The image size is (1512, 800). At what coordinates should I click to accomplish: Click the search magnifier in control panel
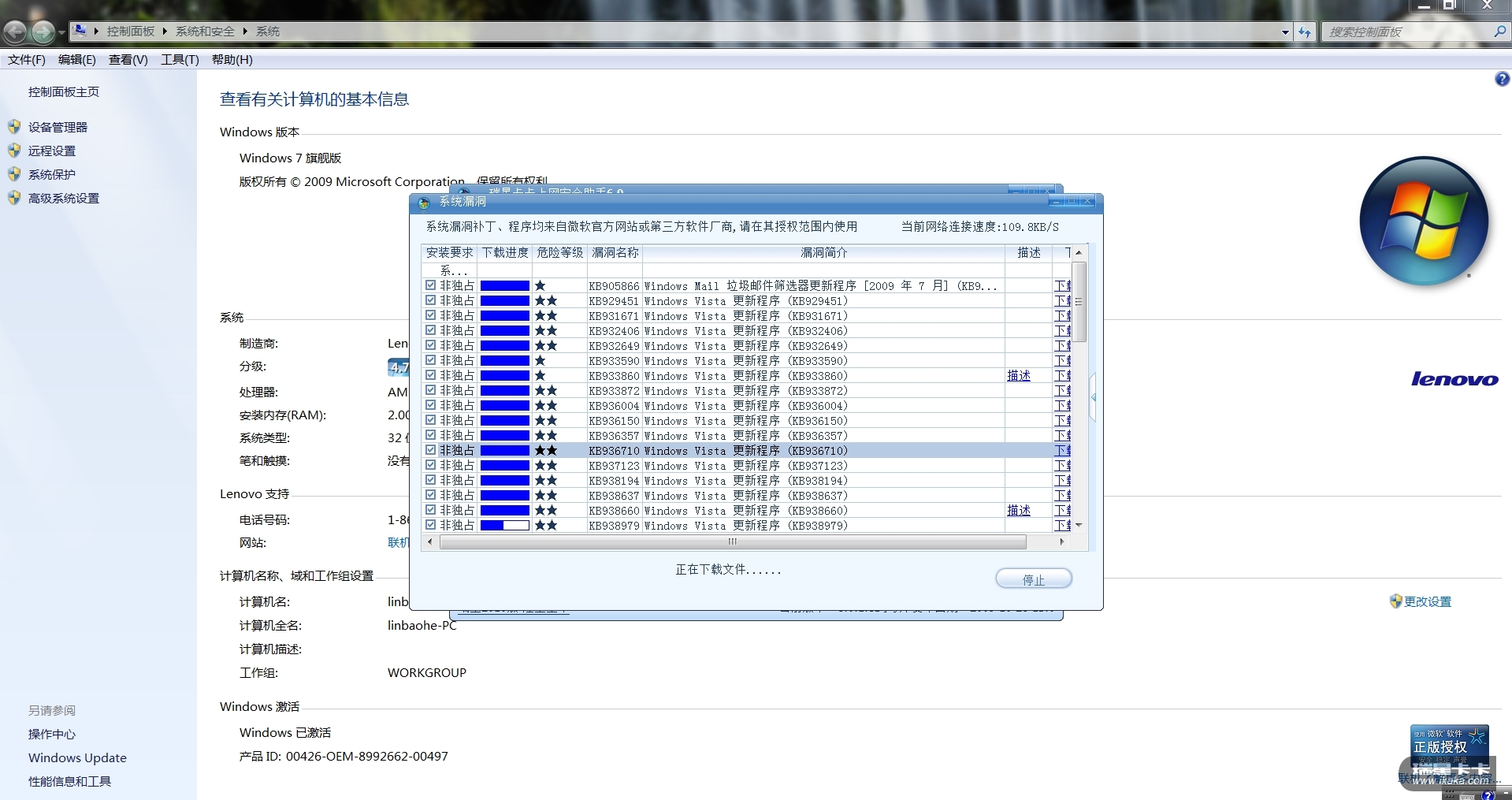pos(1499,32)
